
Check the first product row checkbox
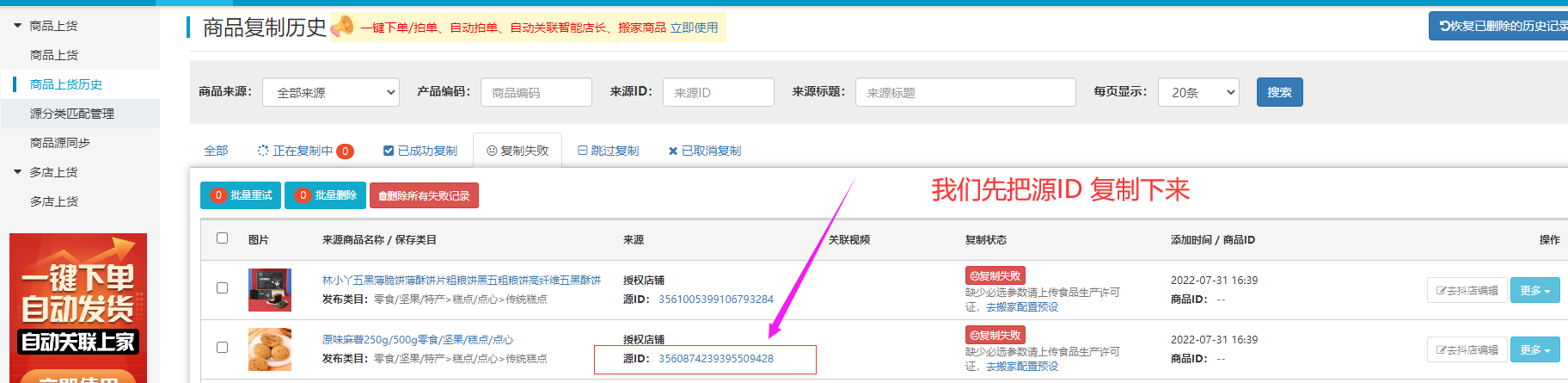coord(223,288)
